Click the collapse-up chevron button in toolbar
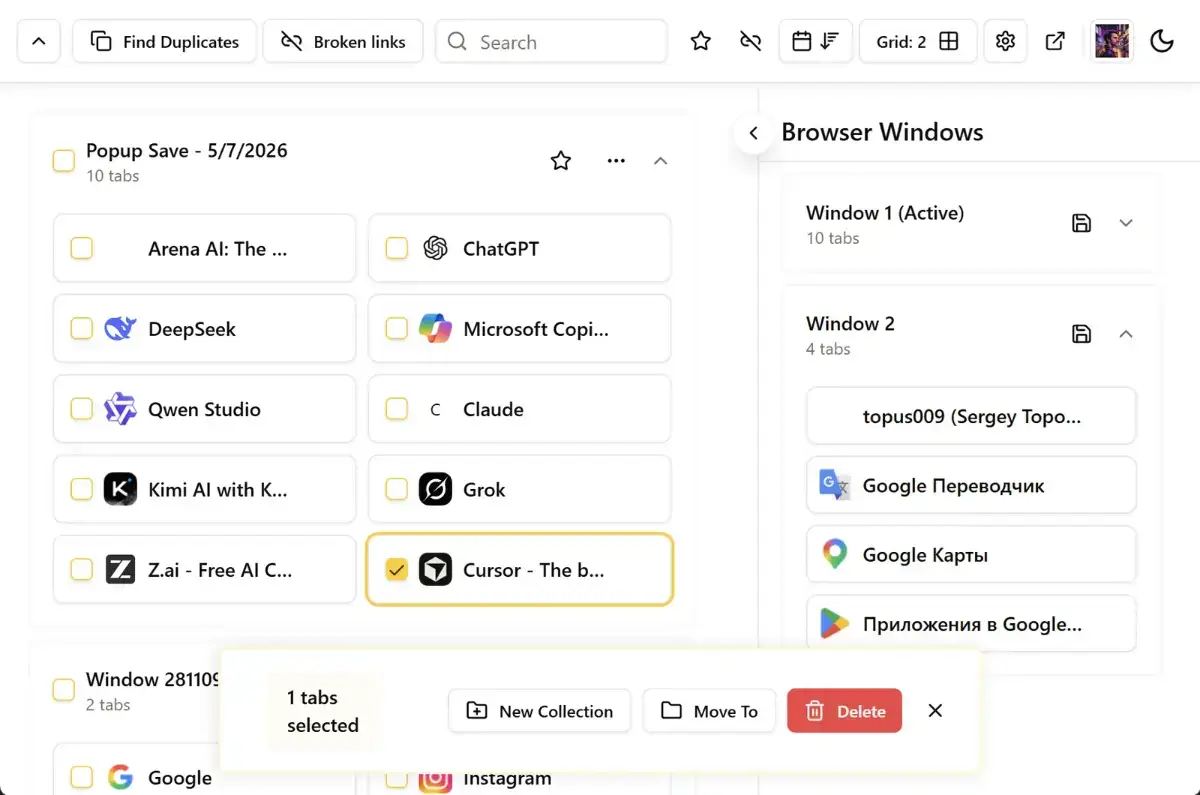Image resolution: width=1200 pixels, height=795 pixels. [39, 42]
